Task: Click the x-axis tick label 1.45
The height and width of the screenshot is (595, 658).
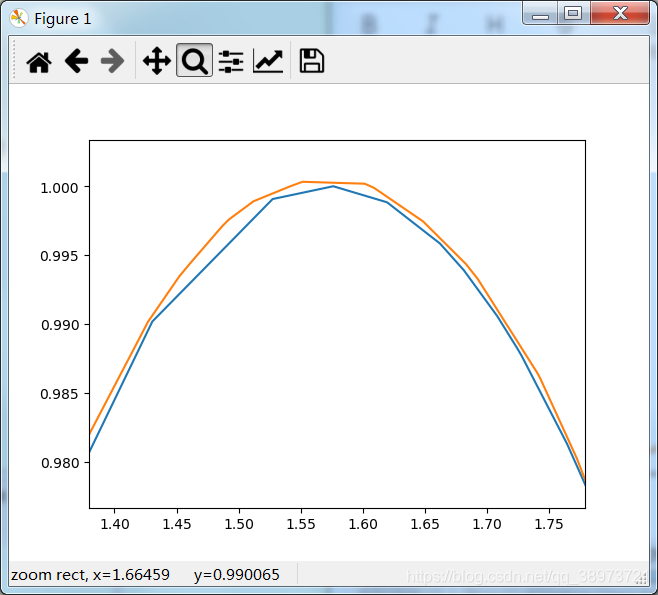Action: pos(177,524)
